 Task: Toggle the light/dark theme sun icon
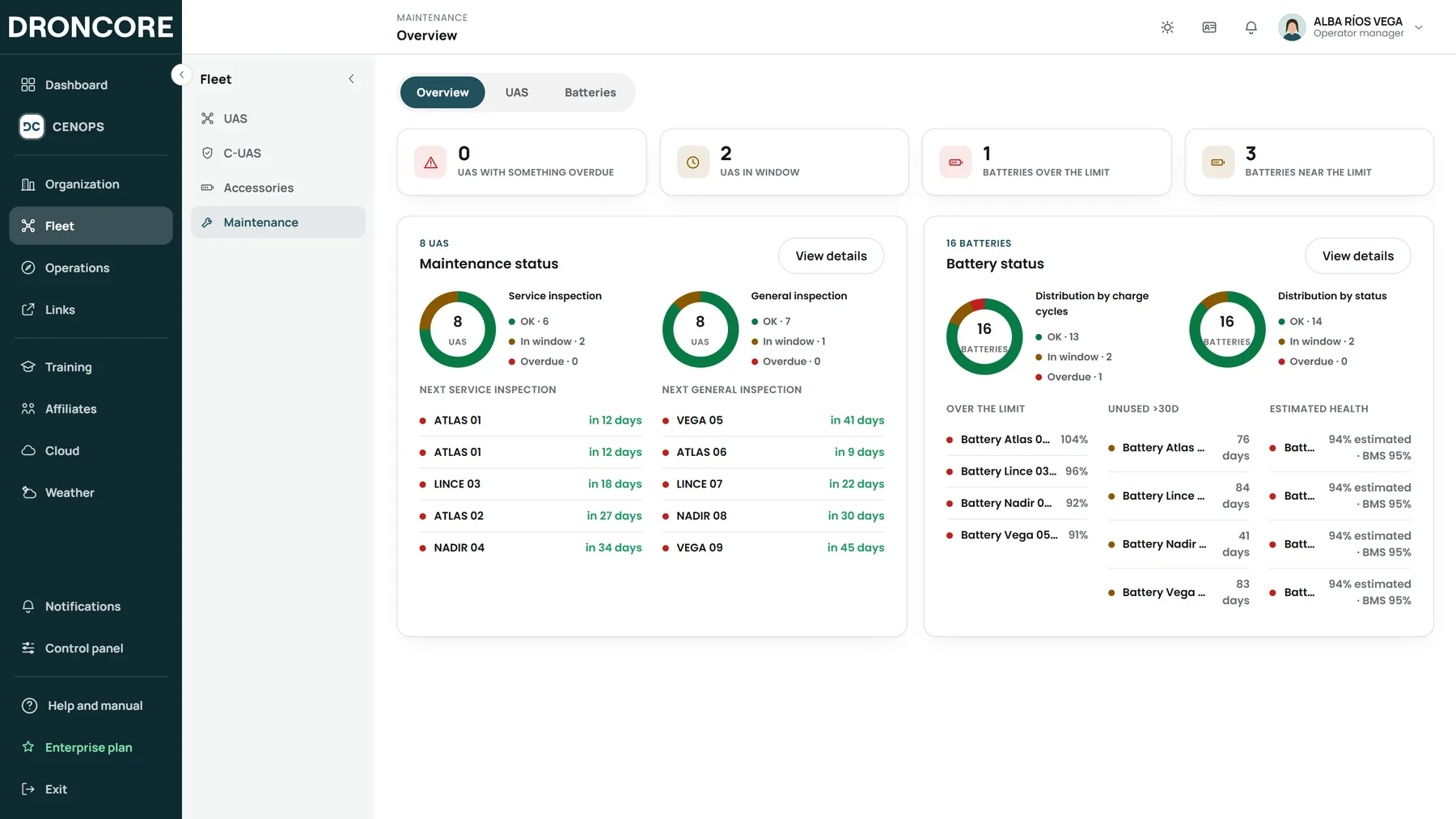(x=1167, y=27)
